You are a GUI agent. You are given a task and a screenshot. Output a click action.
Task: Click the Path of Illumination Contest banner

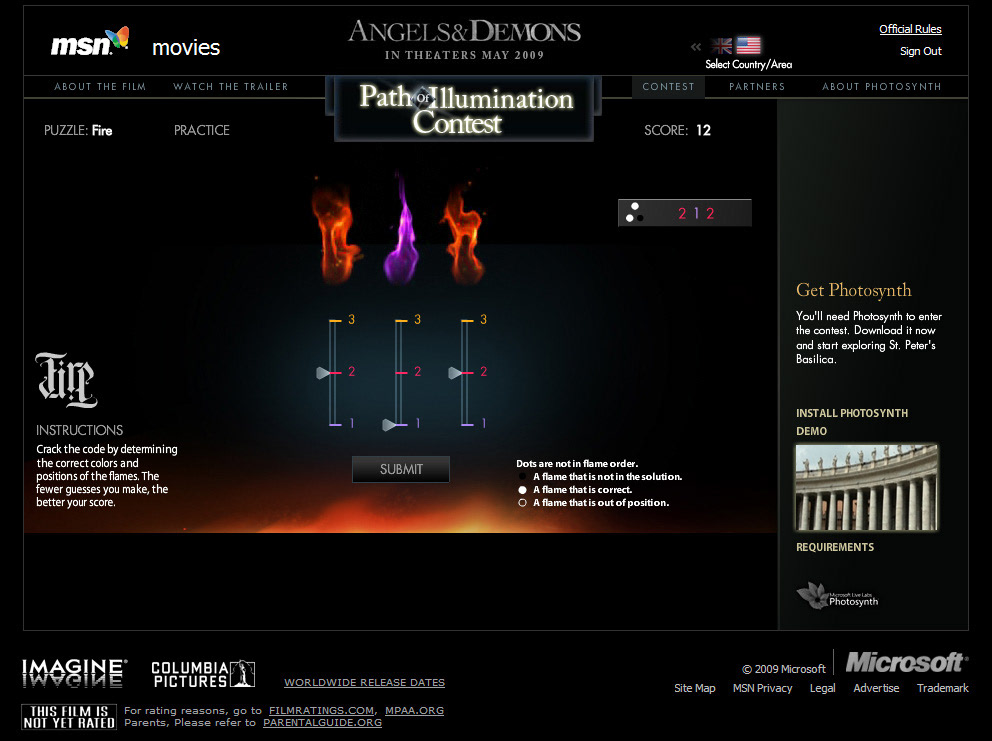pos(464,109)
